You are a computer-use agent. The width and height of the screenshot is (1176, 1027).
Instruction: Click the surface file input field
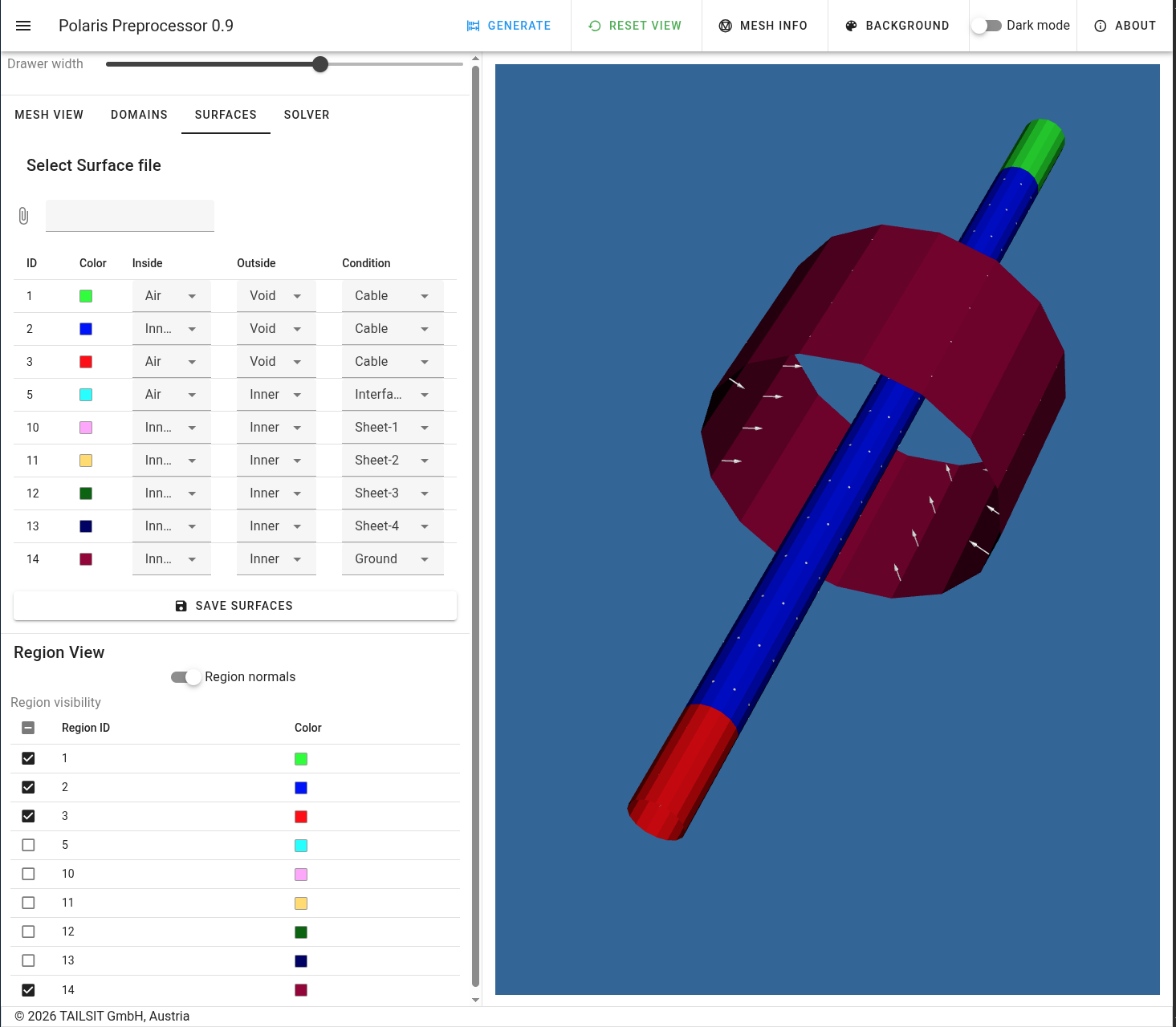130,216
